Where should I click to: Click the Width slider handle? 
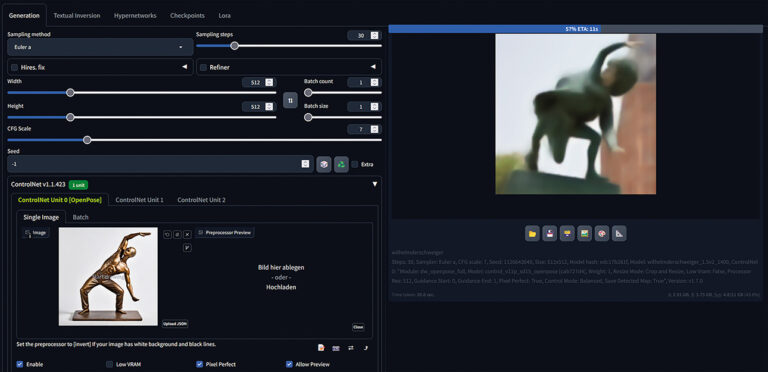click(70, 93)
